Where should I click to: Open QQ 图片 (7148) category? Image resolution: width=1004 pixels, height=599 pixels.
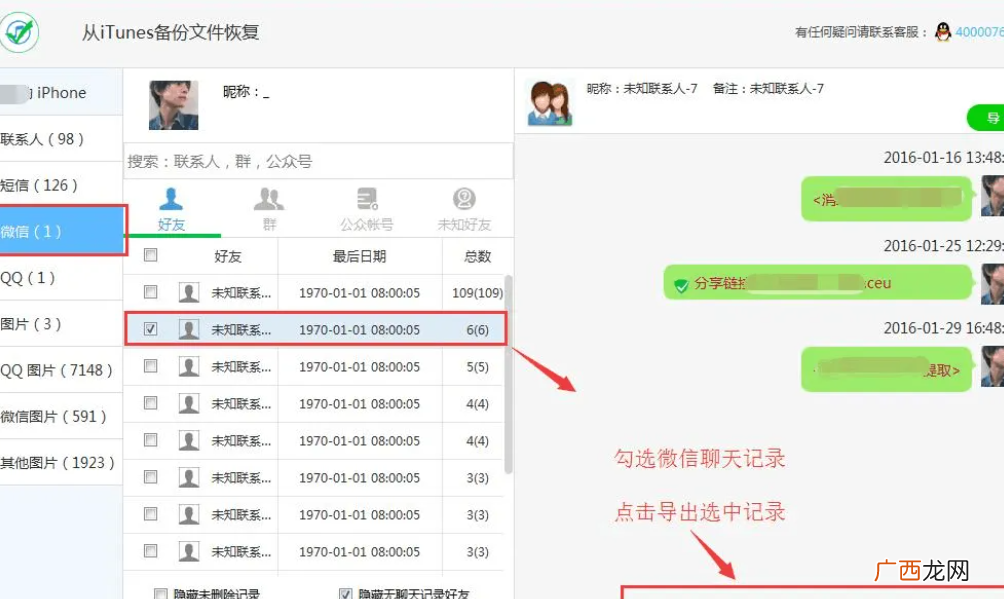[61, 370]
